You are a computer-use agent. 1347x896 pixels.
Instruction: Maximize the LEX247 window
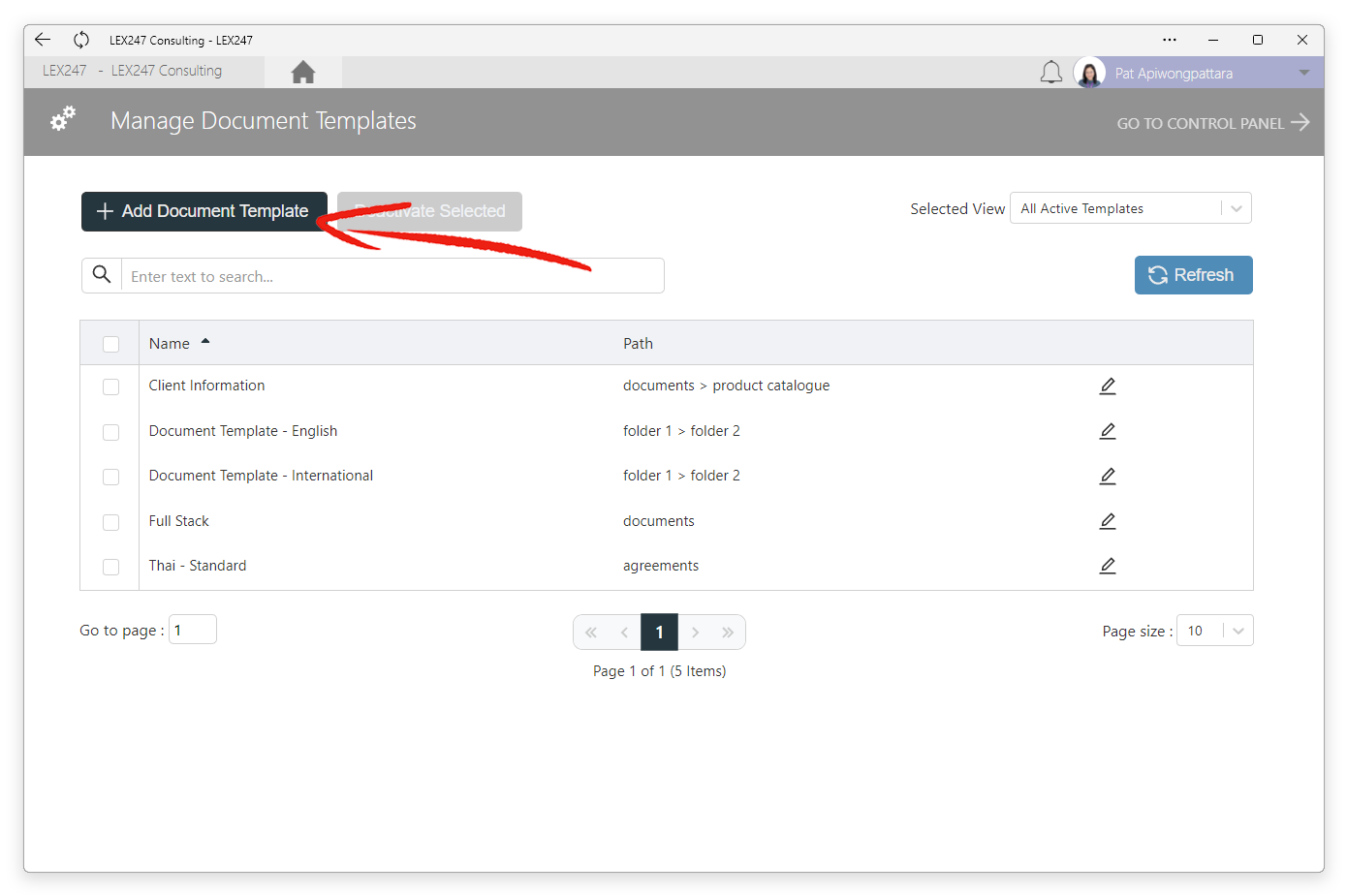1258,40
